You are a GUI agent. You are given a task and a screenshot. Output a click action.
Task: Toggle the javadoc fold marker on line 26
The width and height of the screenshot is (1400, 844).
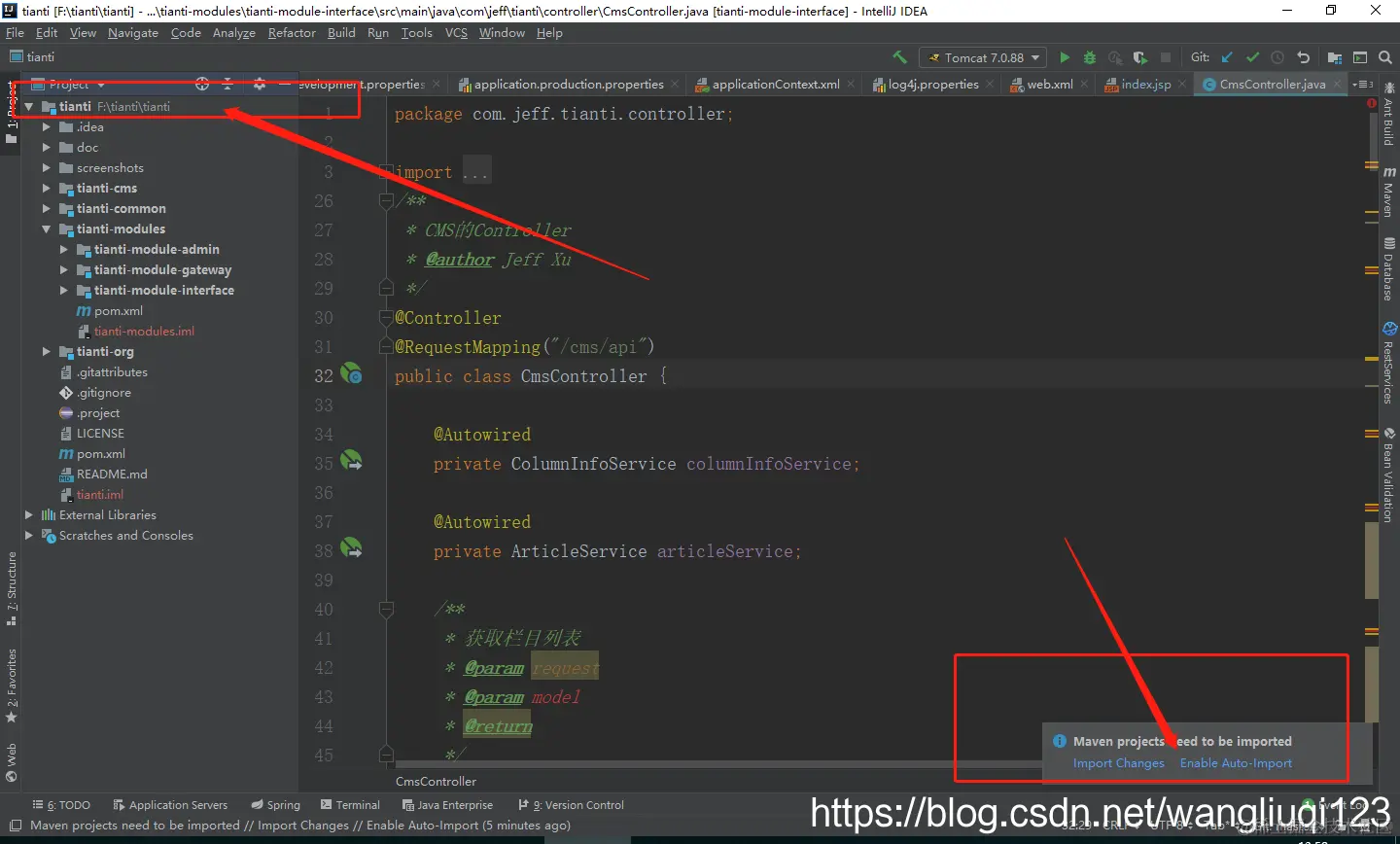click(386, 200)
